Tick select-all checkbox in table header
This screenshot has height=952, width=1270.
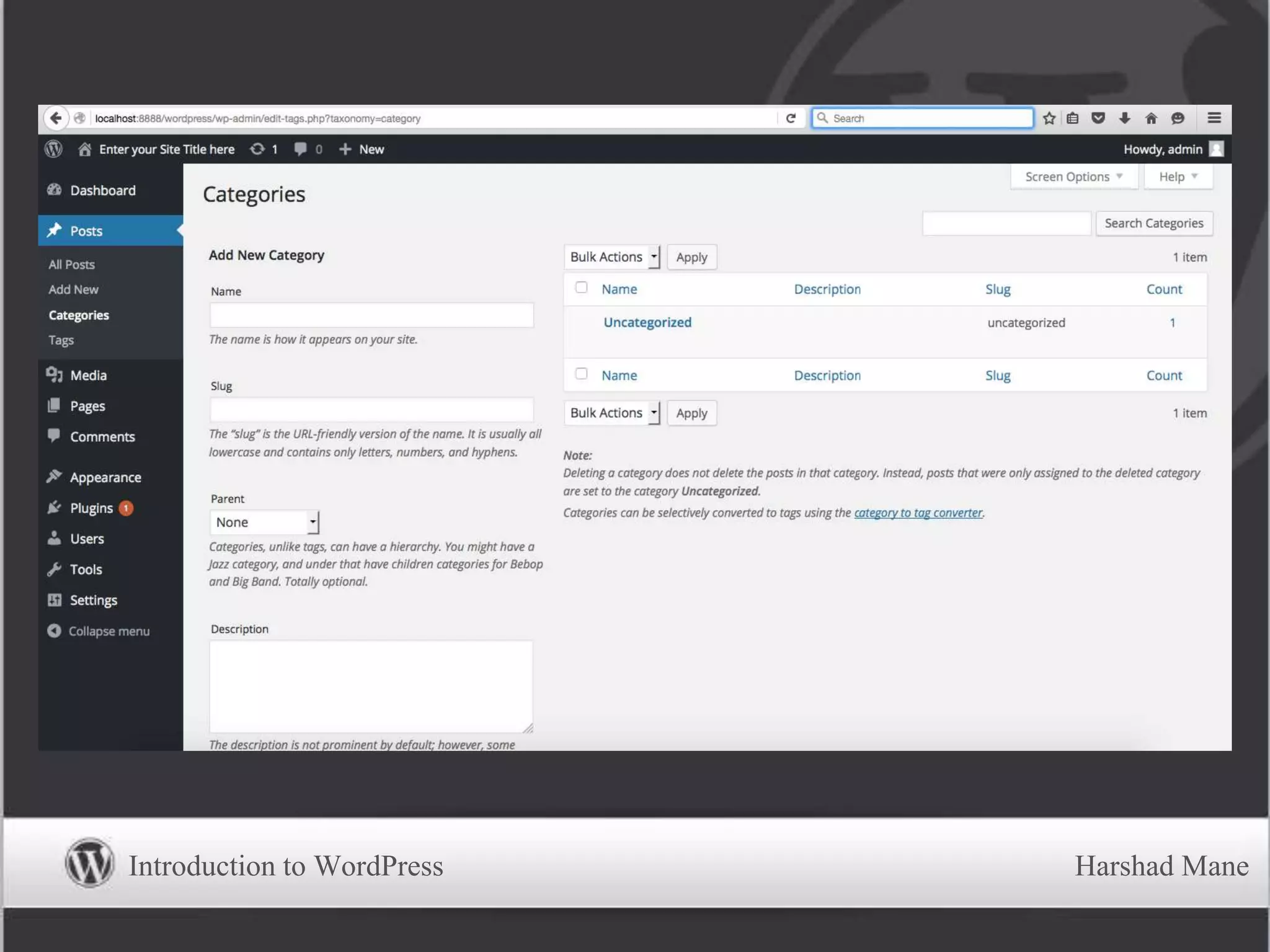tap(581, 287)
